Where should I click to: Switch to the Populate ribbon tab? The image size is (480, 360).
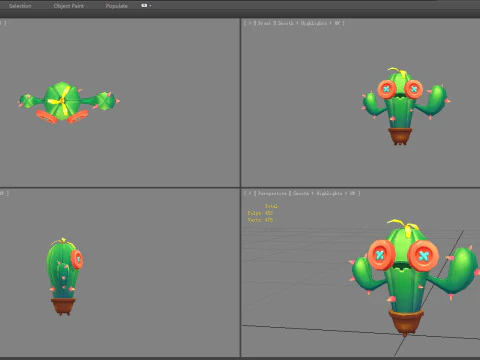coord(116,6)
